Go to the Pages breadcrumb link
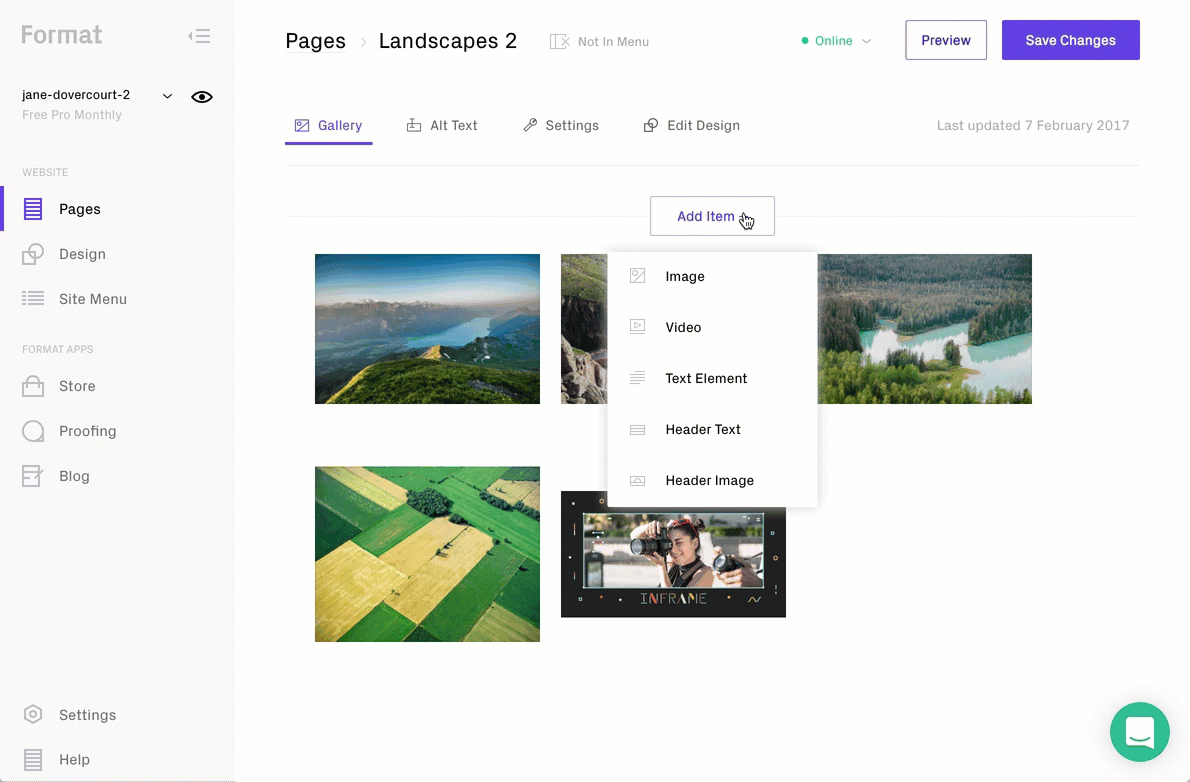The width and height of the screenshot is (1190, 782). click(315, 41)
